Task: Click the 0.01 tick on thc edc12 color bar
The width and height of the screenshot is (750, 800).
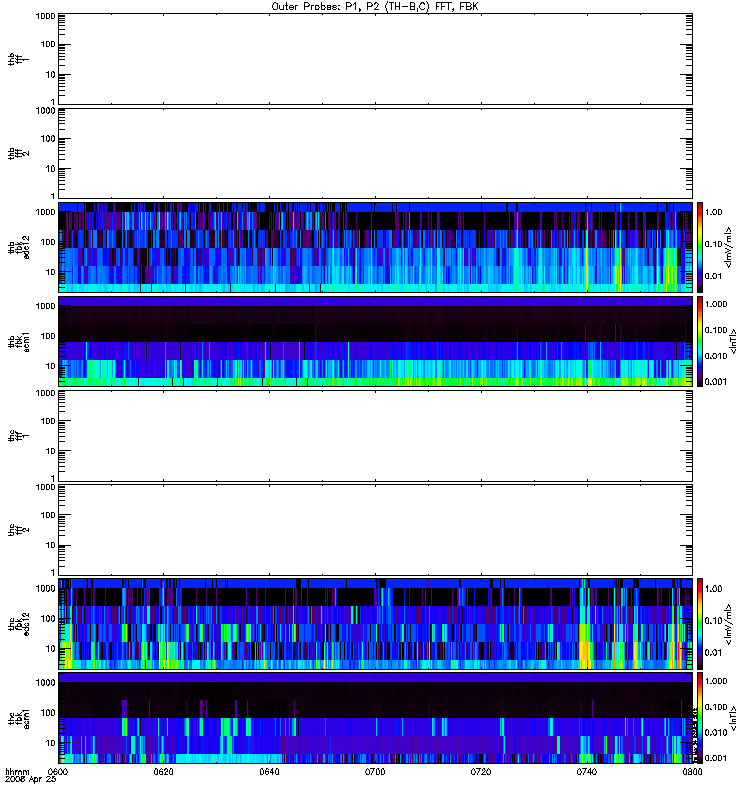Action: pos(713,653)
